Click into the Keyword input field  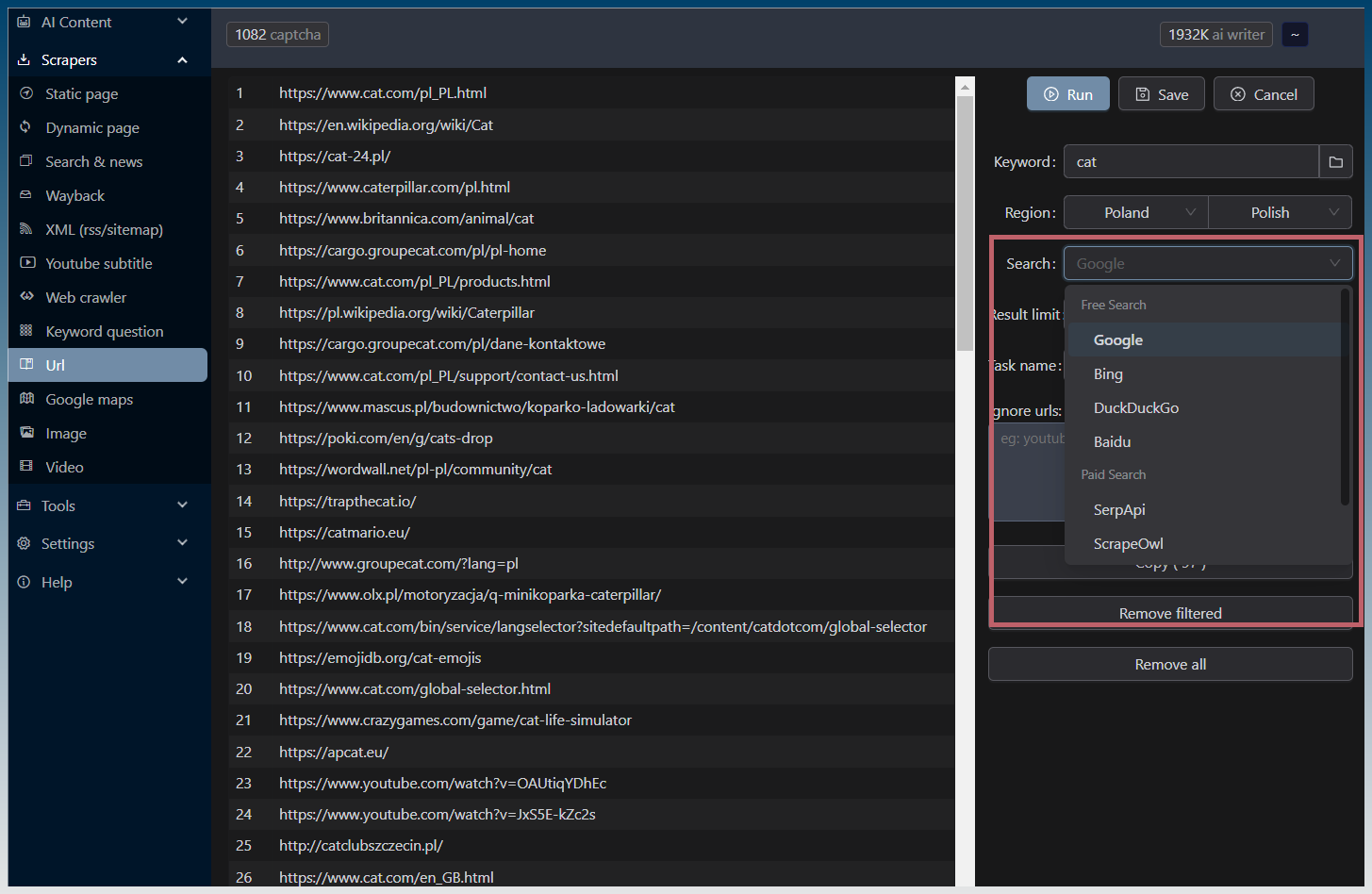coord(1190,162)
